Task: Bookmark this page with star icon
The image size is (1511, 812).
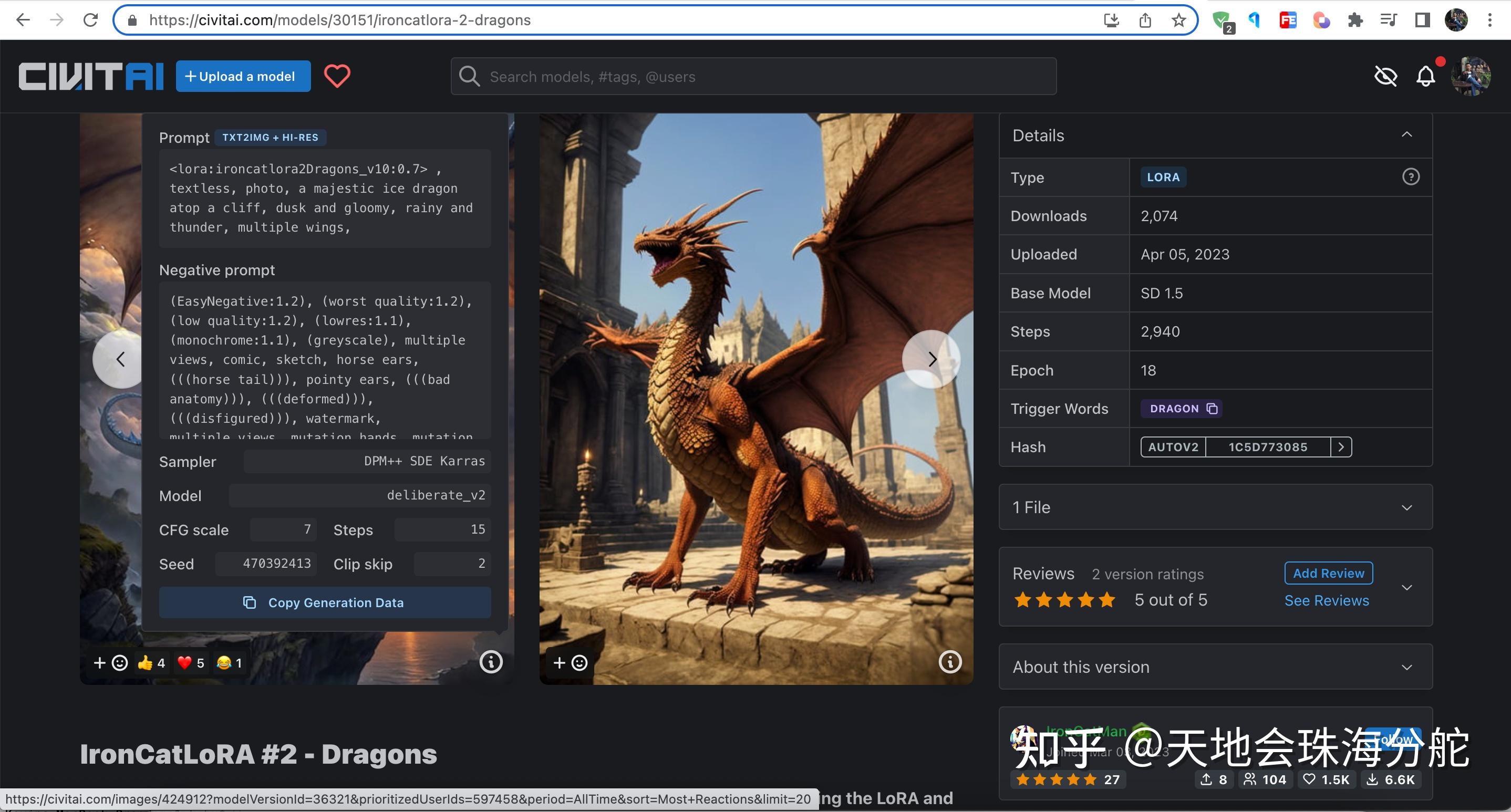Action: point(1178,20)
